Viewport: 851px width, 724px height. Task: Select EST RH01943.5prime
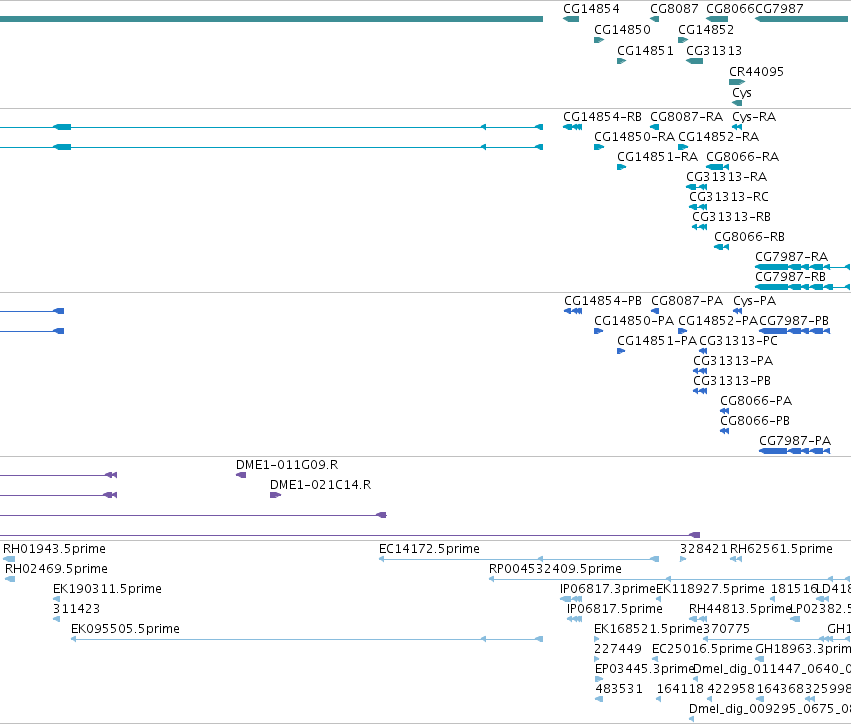(x=54, y=549)
